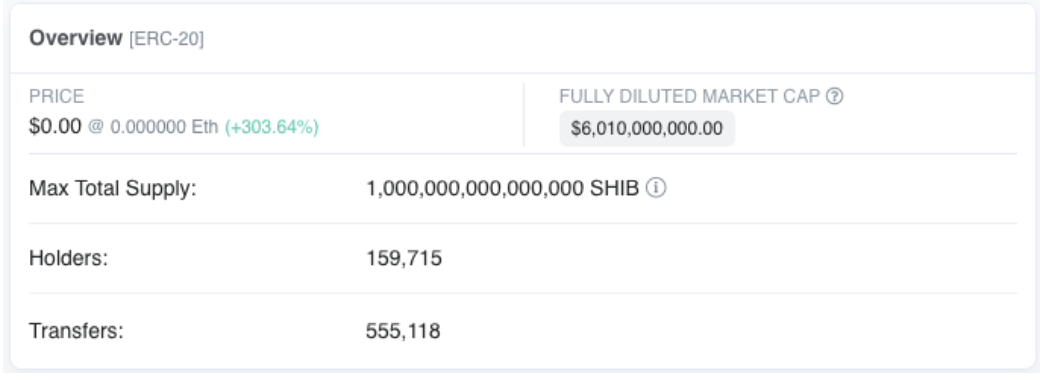Viewport: 1046px width, 380px height.
Task: Click the Max Total Supply label
Action: pos(113,189)
